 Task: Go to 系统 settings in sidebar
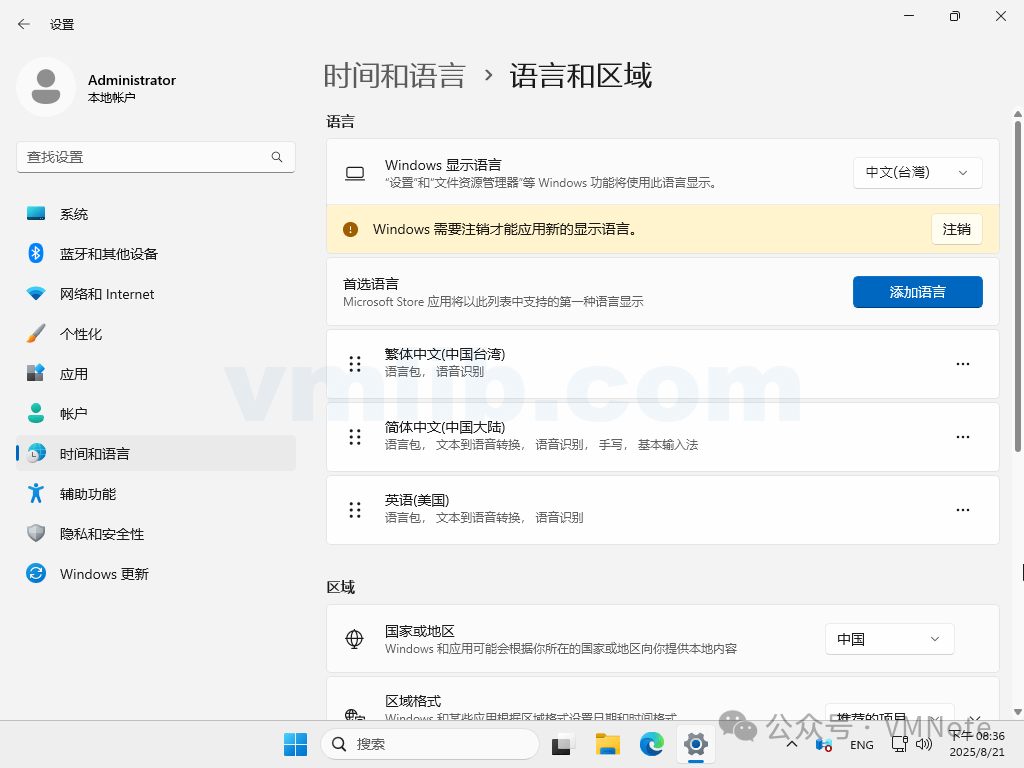click(74, 214)
